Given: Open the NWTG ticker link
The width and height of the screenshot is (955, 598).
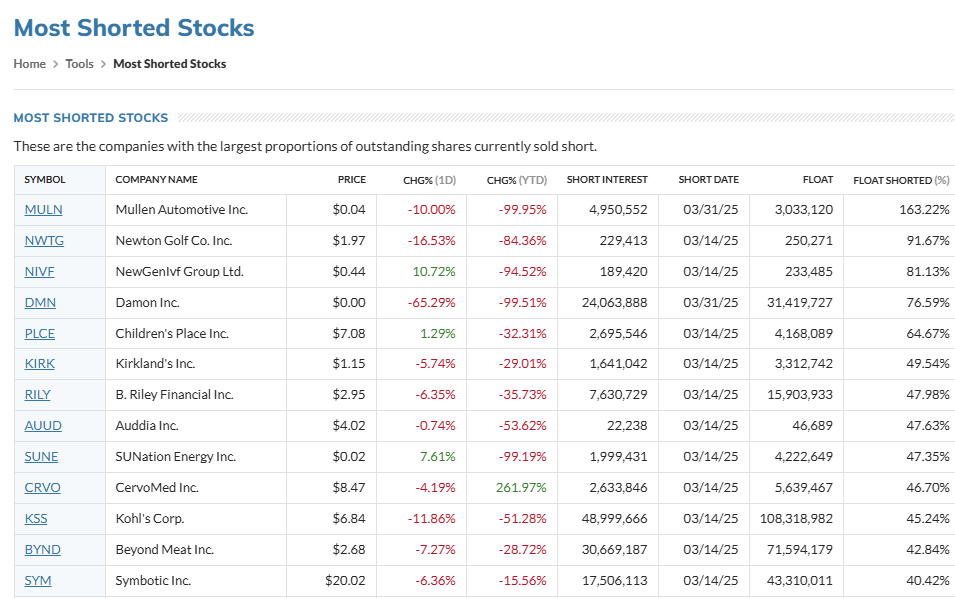Looking at the screenshot, I should (x=44, y=241).
